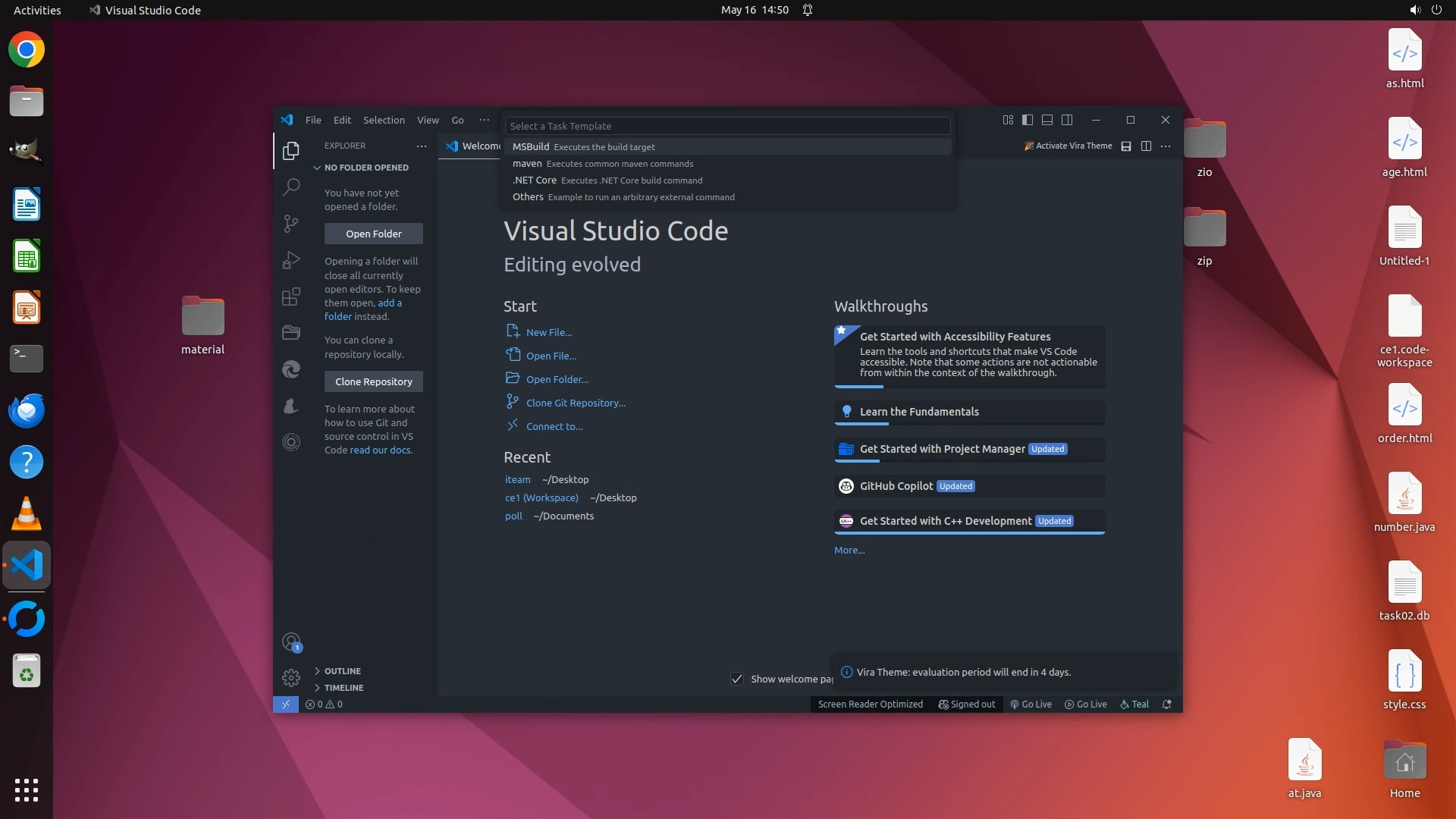Open the Source Control view icon
The height and width of the screenshot is (819, 1456).
coord(291,223)
